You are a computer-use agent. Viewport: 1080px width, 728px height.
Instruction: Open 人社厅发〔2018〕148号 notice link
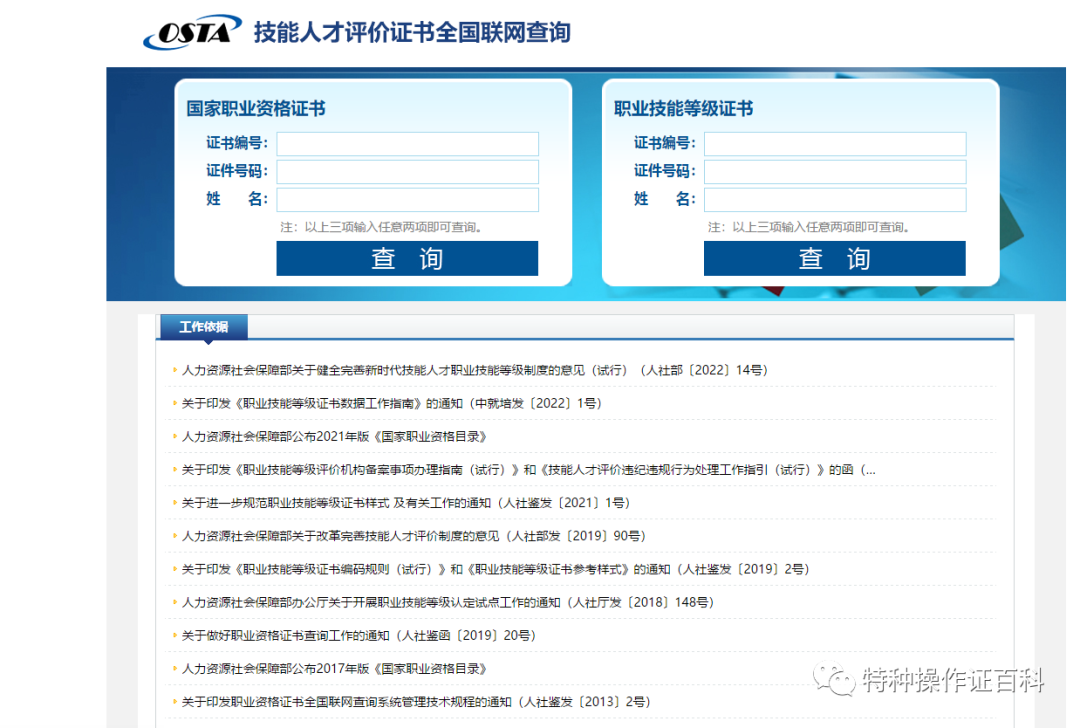[448, 602]
